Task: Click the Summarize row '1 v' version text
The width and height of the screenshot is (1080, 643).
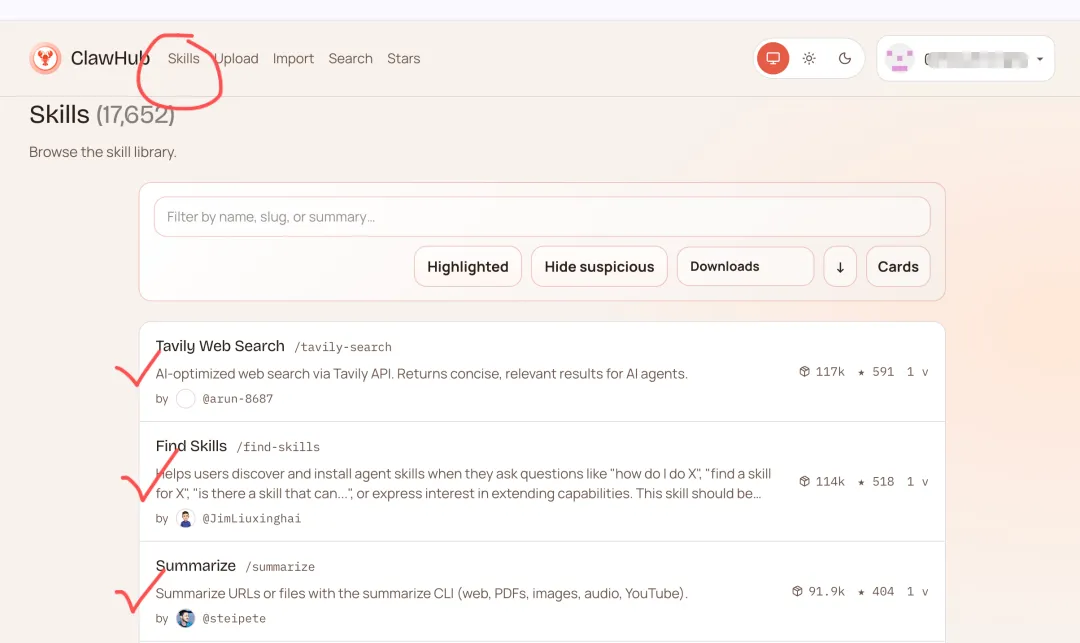Action: coord(917,591)
